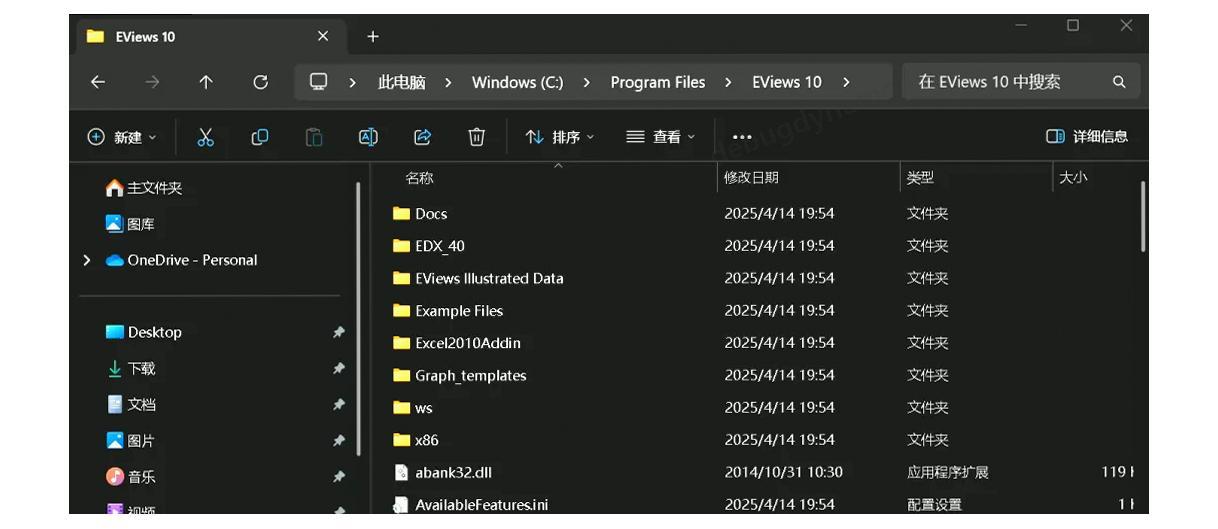Screen dimensions: 1218x529
Task: Click the navigation pane scrollbar
Action: 358,318
